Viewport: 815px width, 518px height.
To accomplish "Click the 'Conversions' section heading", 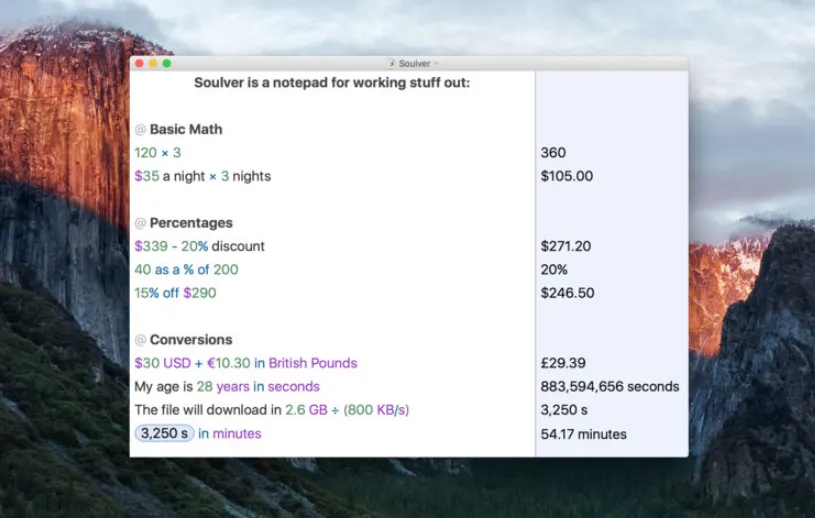I will (191, 340).
